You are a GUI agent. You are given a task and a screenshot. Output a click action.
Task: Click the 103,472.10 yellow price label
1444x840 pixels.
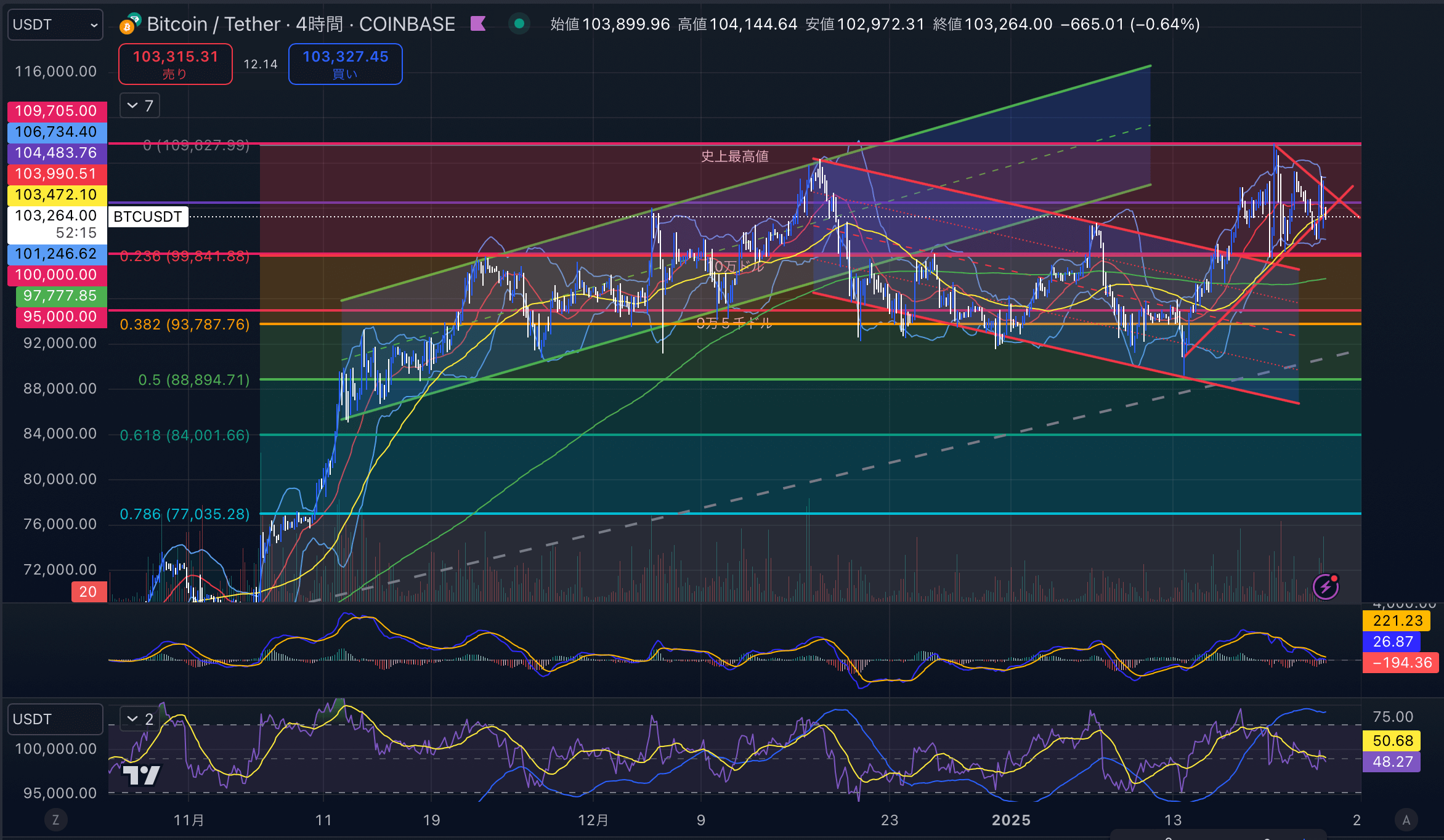coord(57,195)
